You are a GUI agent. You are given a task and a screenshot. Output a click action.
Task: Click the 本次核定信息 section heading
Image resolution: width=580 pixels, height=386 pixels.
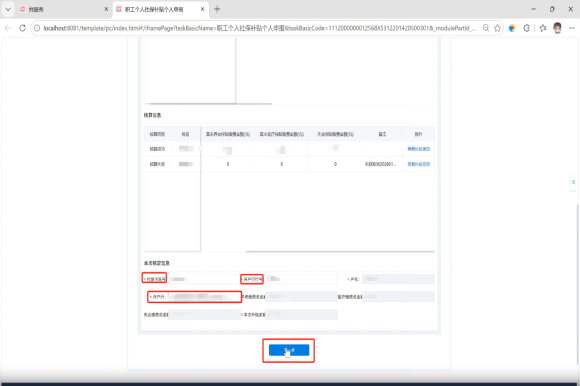coord(157,263)
